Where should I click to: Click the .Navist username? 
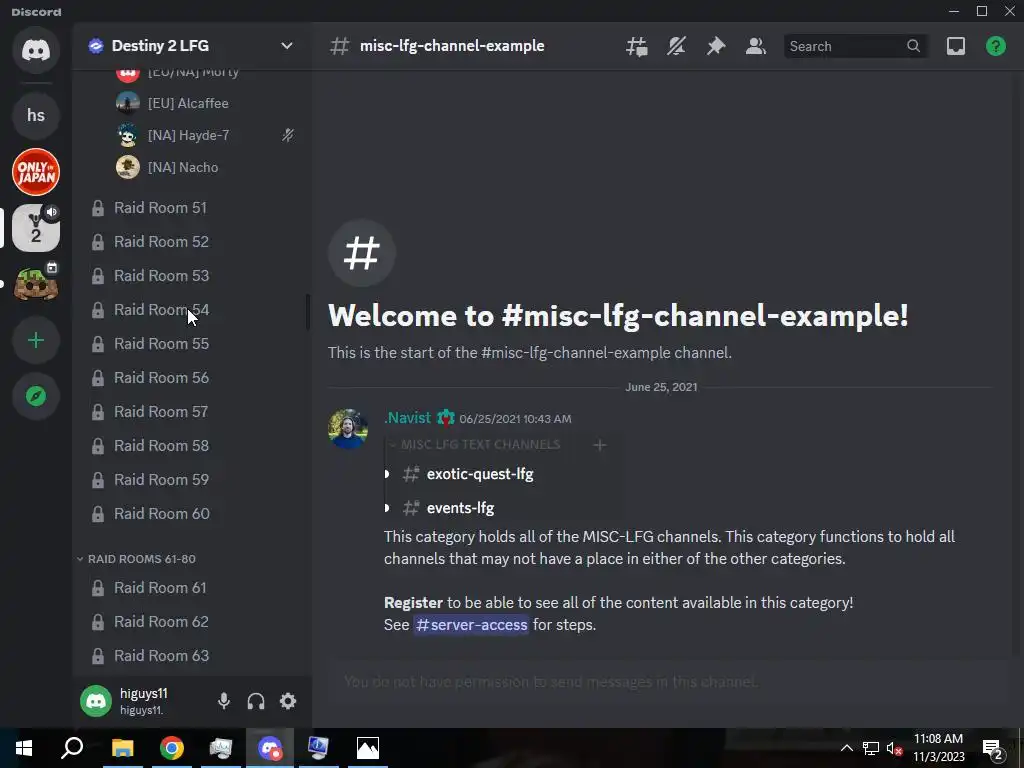[408, 417]
